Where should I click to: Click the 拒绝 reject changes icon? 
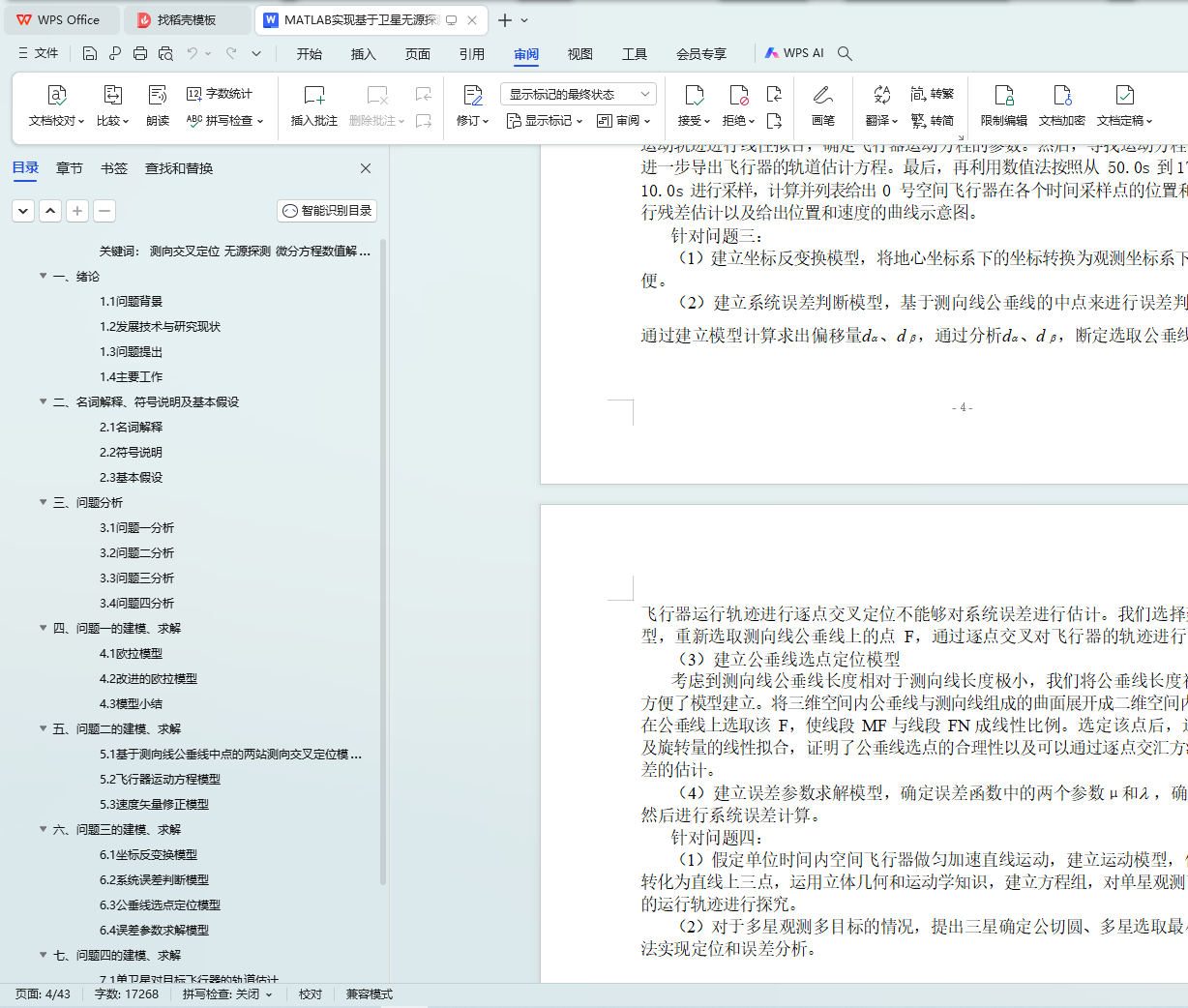tap(739, 95)
